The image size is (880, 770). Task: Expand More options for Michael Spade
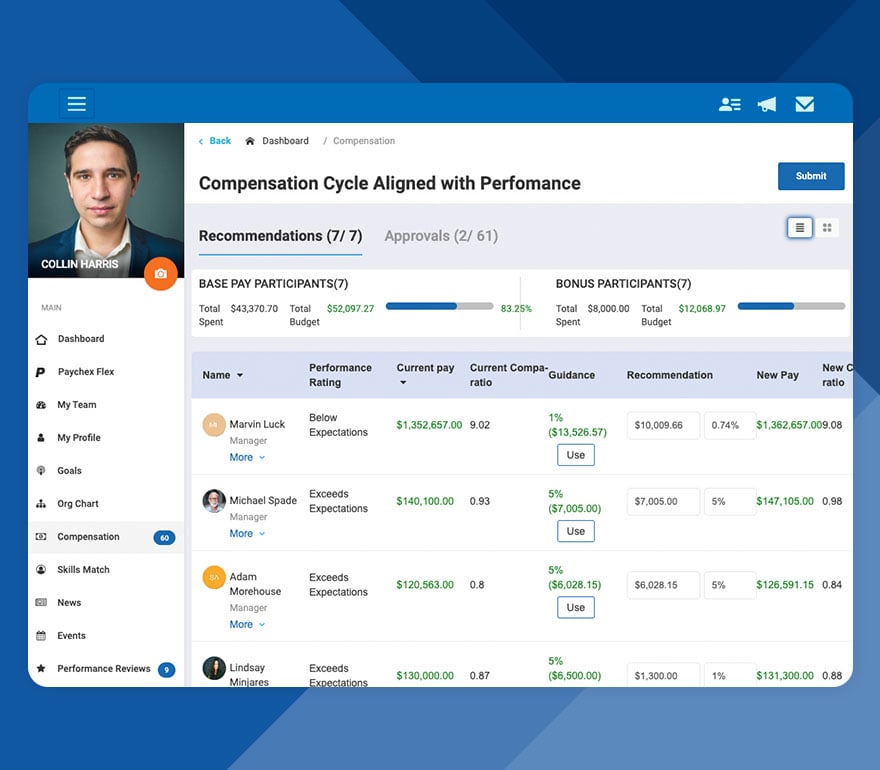246,533
